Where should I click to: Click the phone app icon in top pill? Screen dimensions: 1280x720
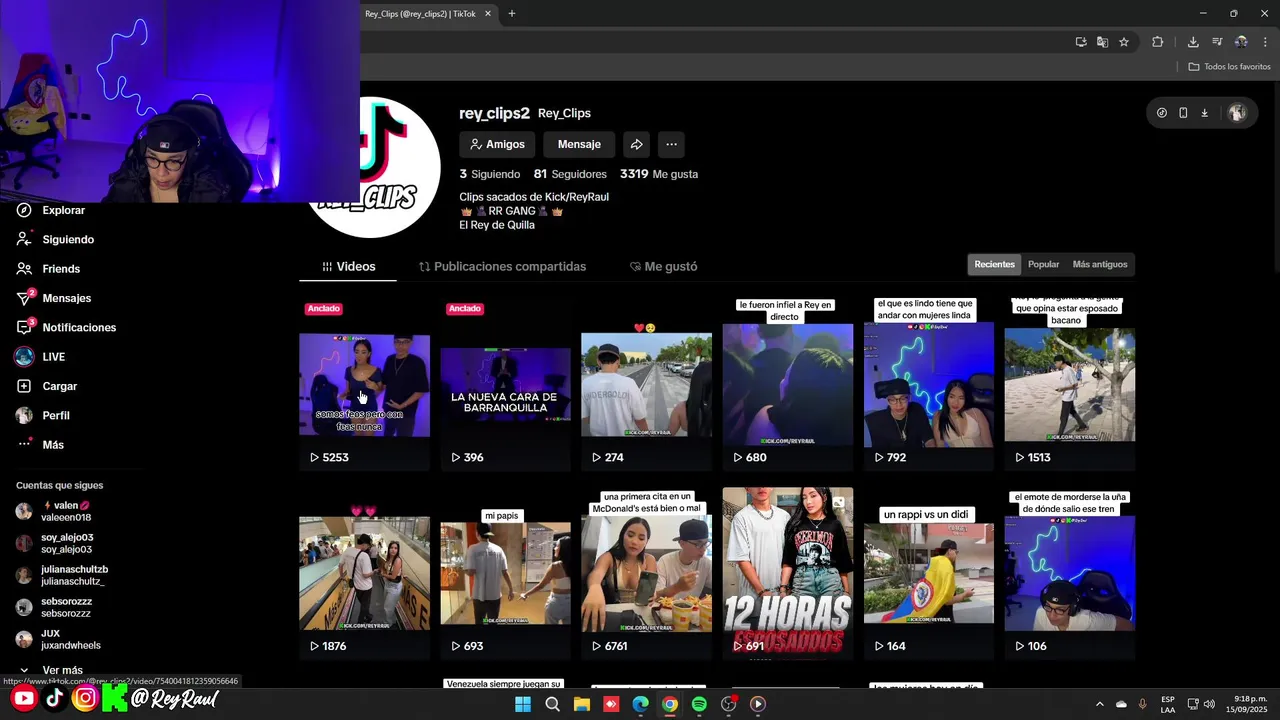(x=1183, y=113)
